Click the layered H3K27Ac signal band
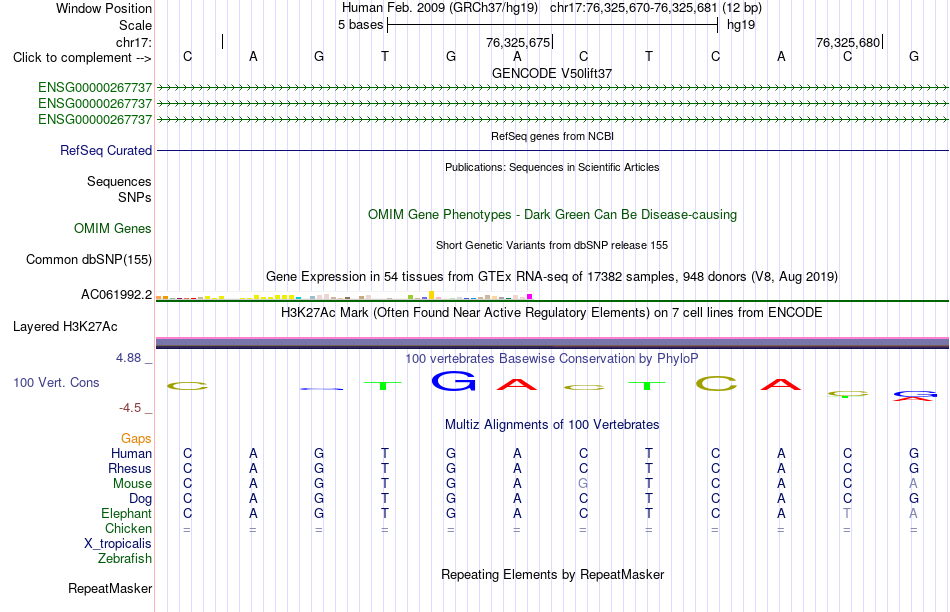 tap(552, 343)
